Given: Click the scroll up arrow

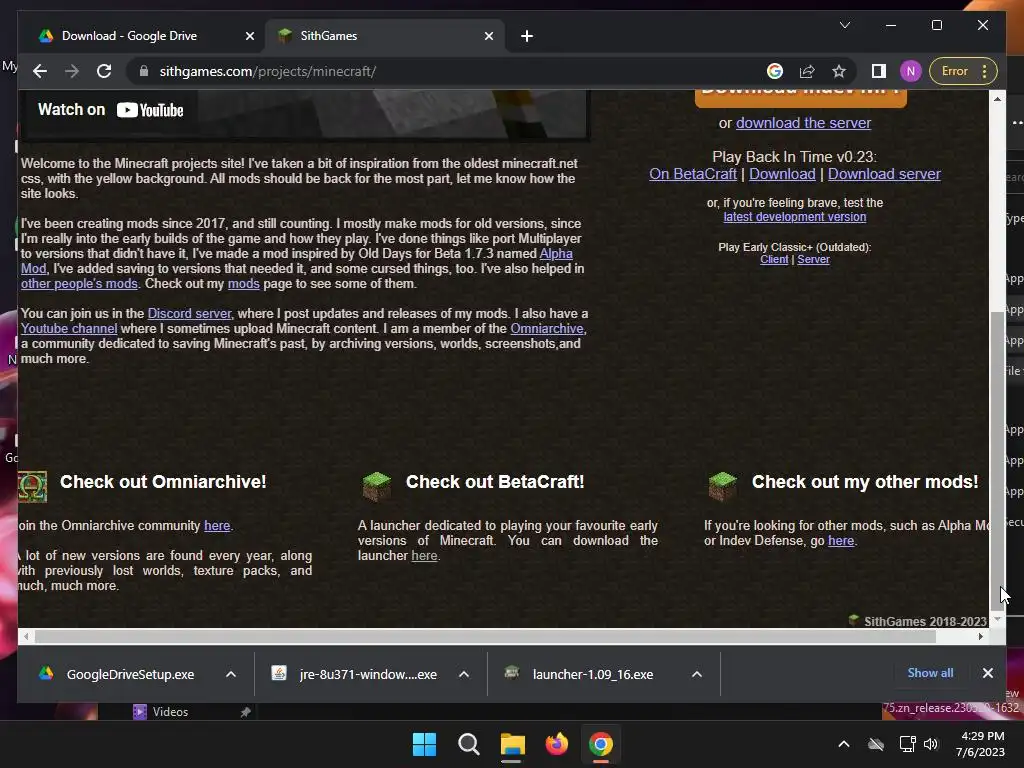Looking at the screenshot, I should (997, 99).
